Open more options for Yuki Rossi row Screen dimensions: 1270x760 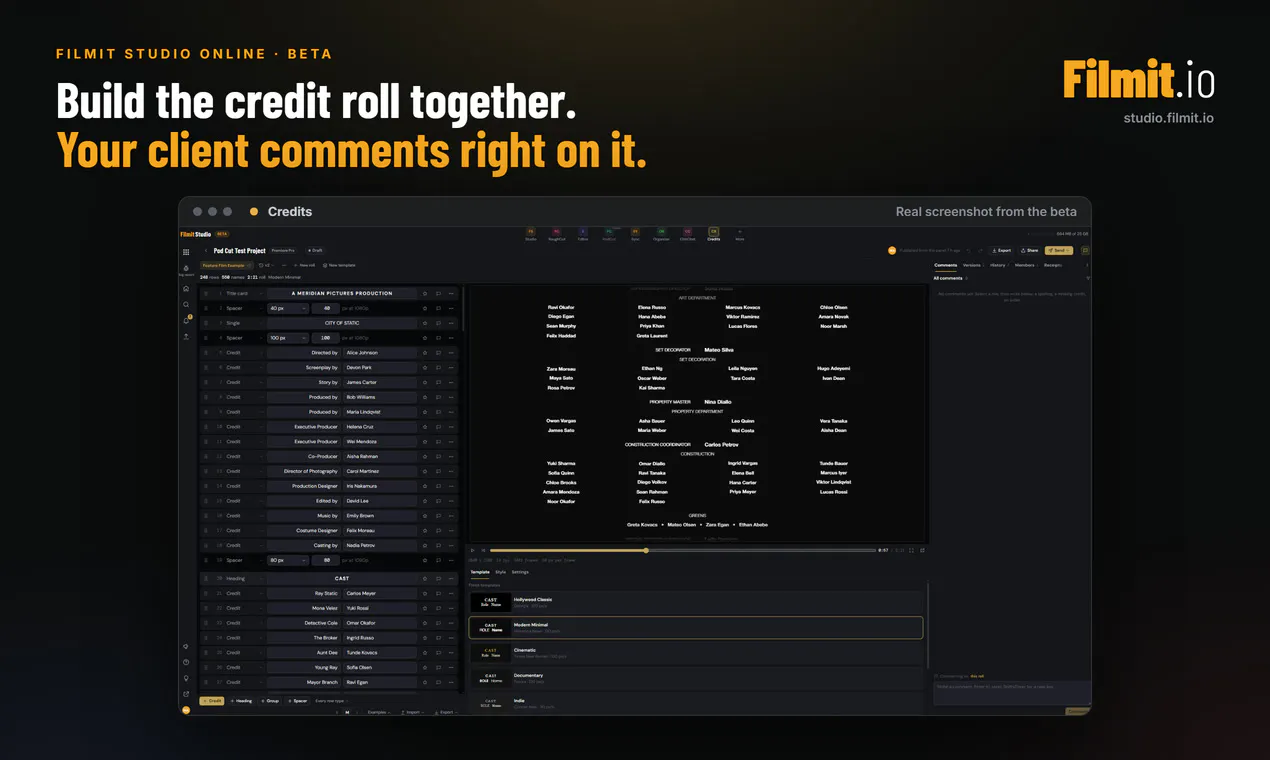coord(451,608)
